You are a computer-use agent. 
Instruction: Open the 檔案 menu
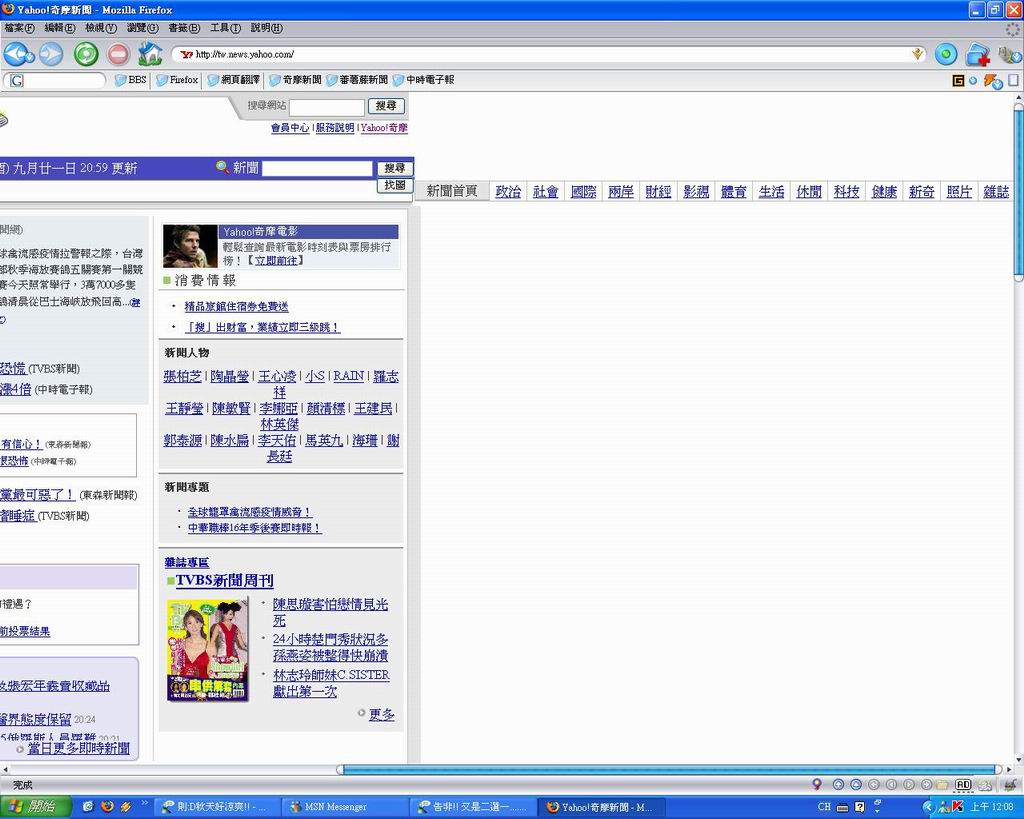point(20,28)
